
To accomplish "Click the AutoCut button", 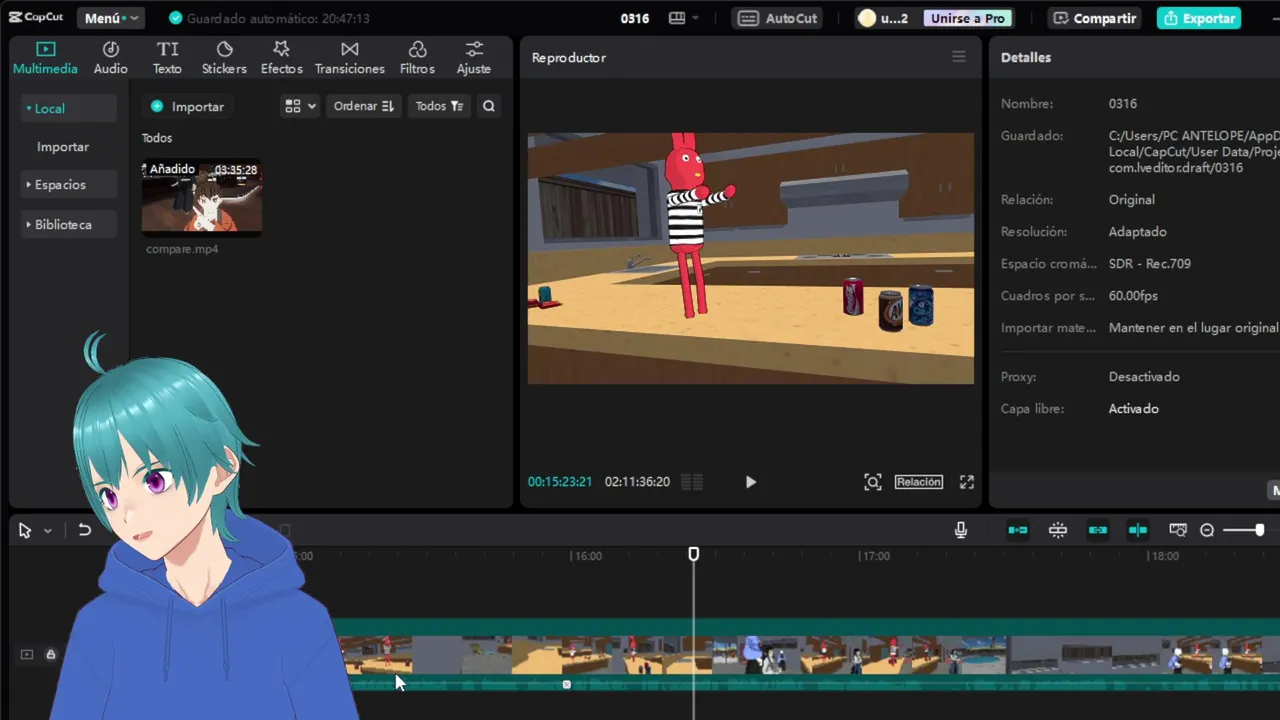I will tap(779, 18).
